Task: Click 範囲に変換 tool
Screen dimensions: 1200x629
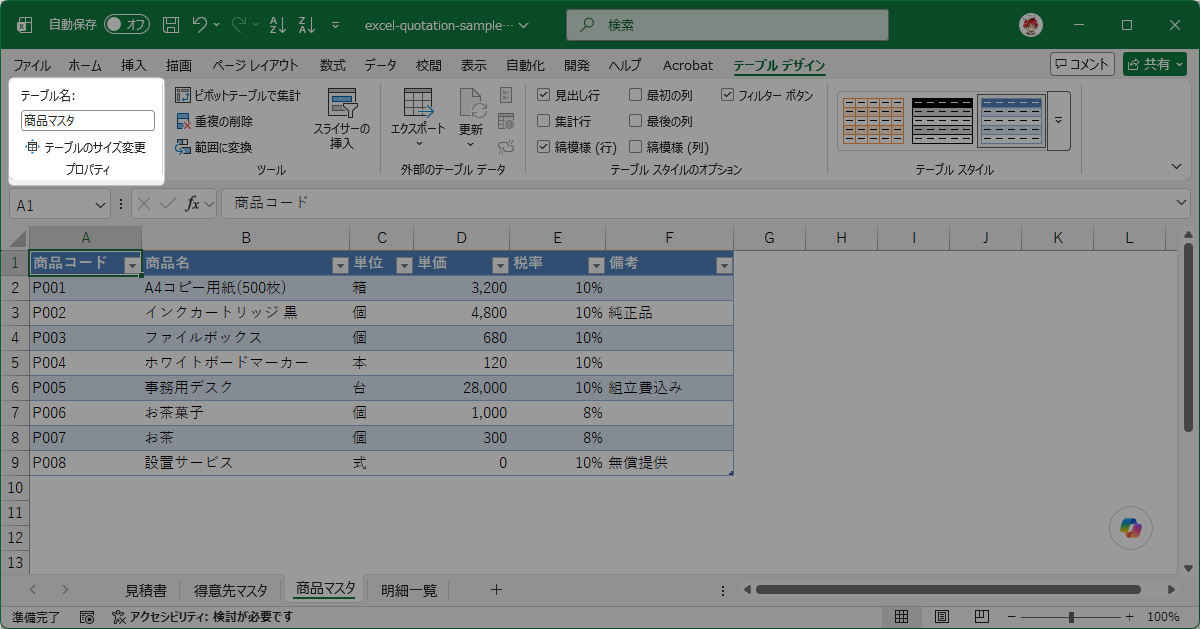Action: coord(214,147)
